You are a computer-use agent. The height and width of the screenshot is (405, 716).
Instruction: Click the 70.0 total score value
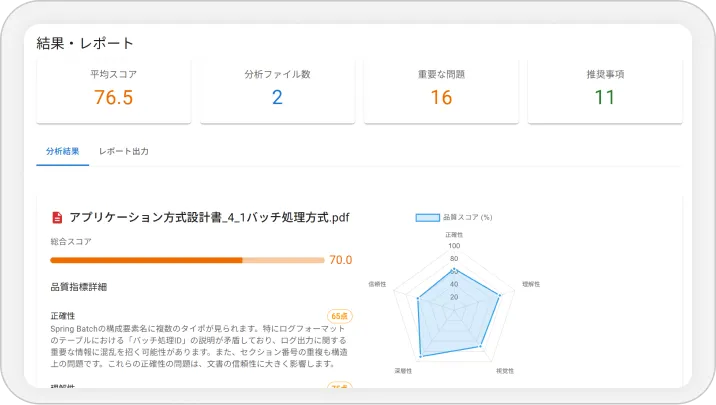point(341,260)
